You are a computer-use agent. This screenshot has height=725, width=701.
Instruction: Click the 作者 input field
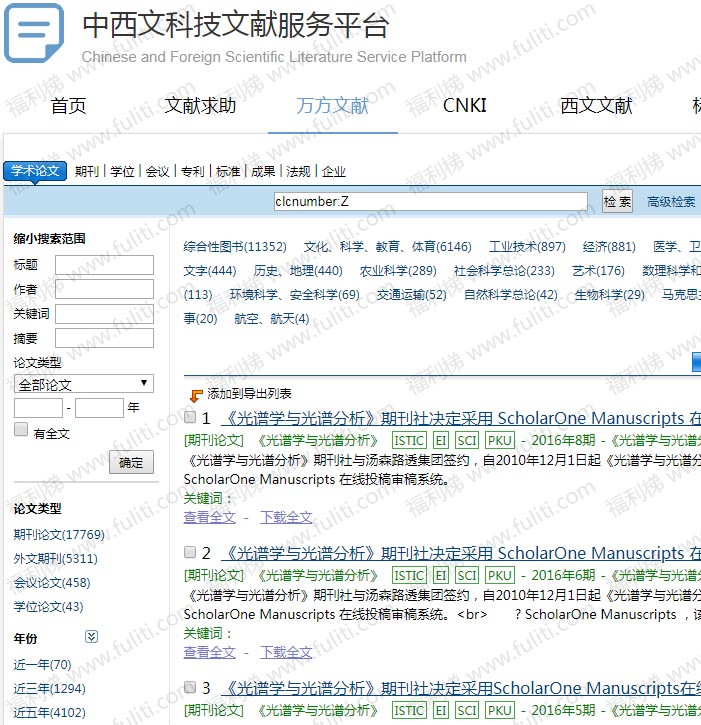pyautogui.click(x=105, y=289)
